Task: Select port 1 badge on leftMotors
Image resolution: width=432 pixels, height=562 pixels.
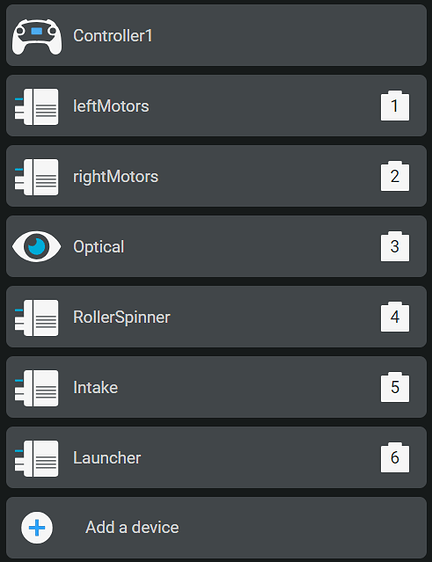Action: [x=395, y=106]
